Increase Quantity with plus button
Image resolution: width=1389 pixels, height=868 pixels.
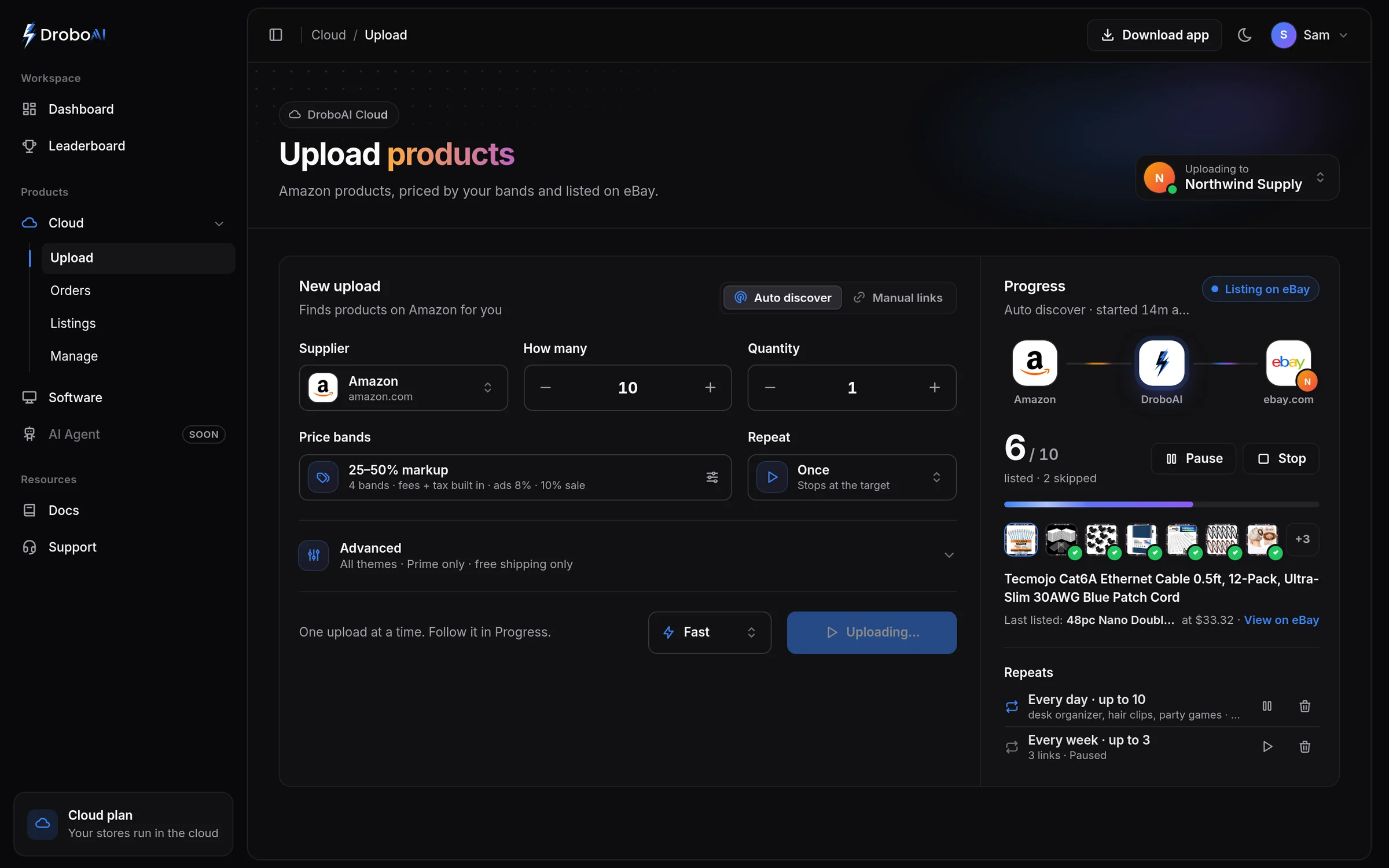pos(935,388)
